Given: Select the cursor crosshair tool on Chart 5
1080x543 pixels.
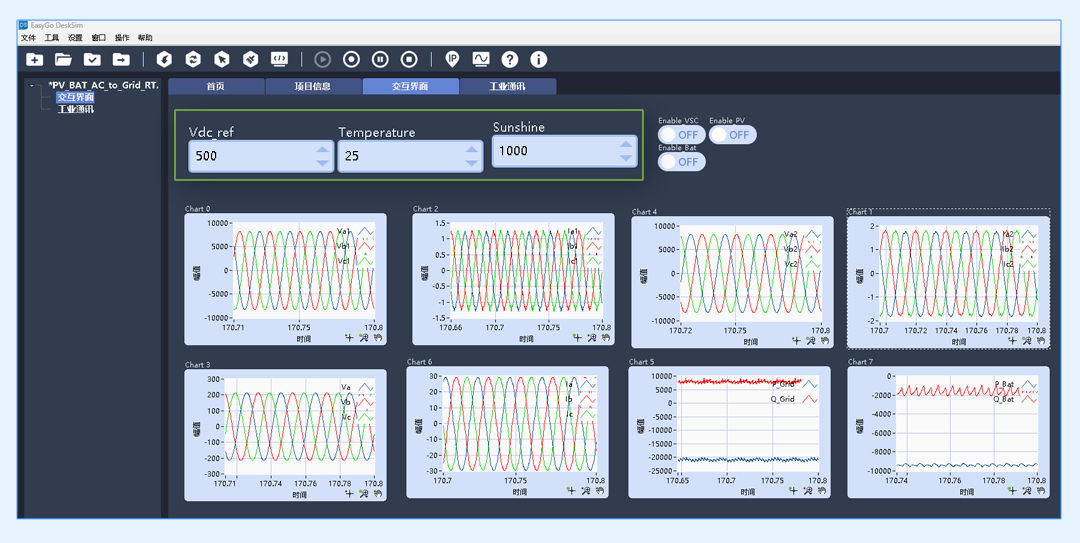Looking at the screenshot, I should (x=793, y=490).
